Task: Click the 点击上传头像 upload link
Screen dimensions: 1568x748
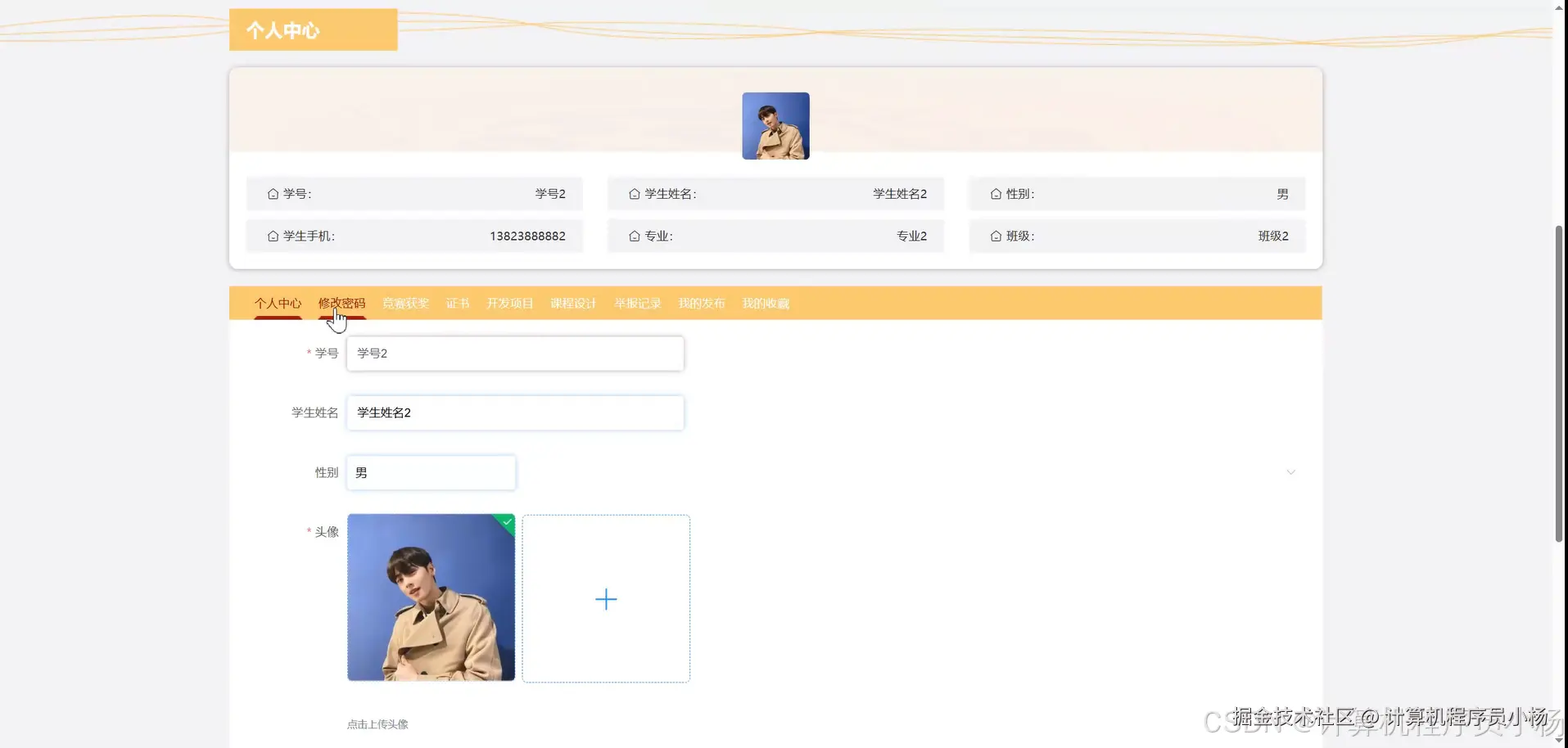Action: (377, 723)
